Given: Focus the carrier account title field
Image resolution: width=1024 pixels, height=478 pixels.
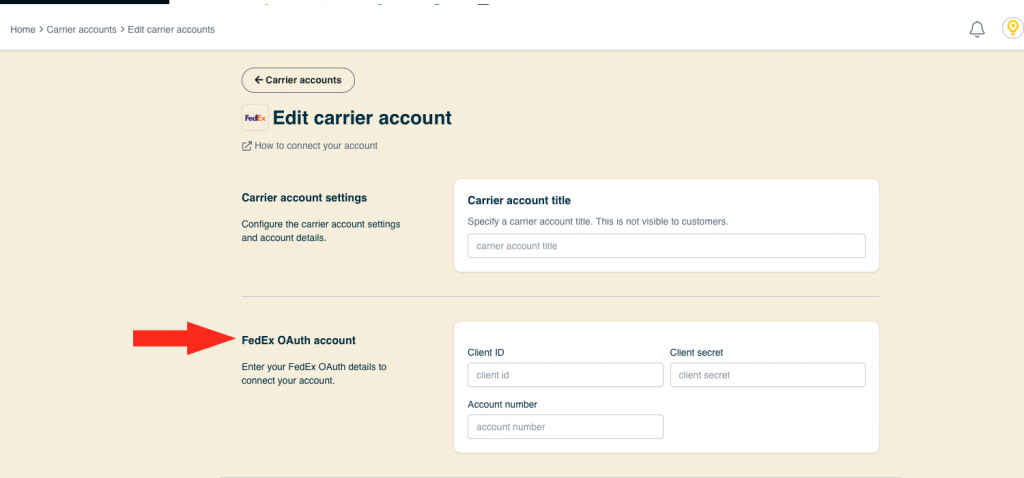Looking at the screenshot, I should (666, 246).
